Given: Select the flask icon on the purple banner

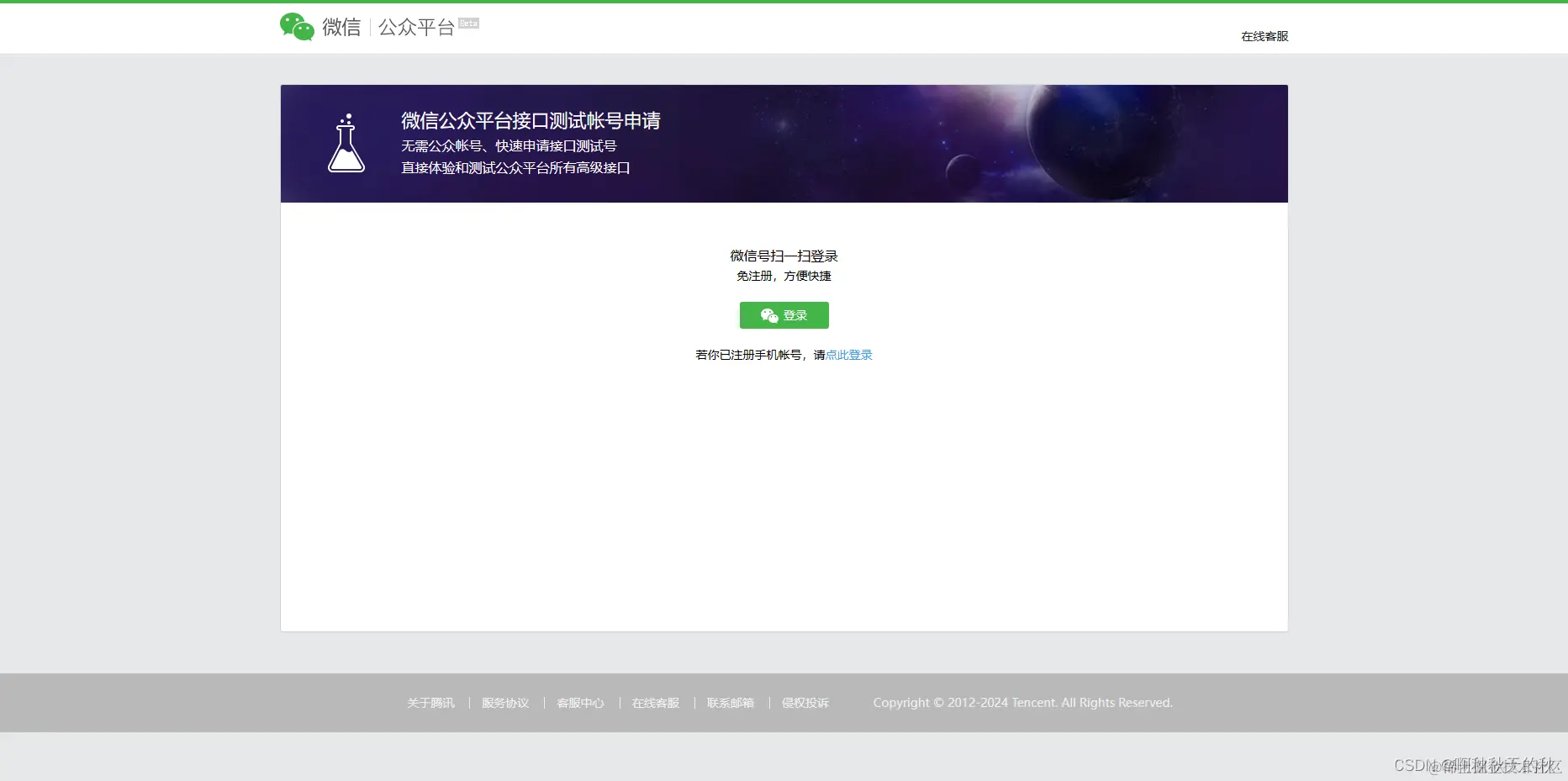Looking at the screenshot, I should coord(346,145).
